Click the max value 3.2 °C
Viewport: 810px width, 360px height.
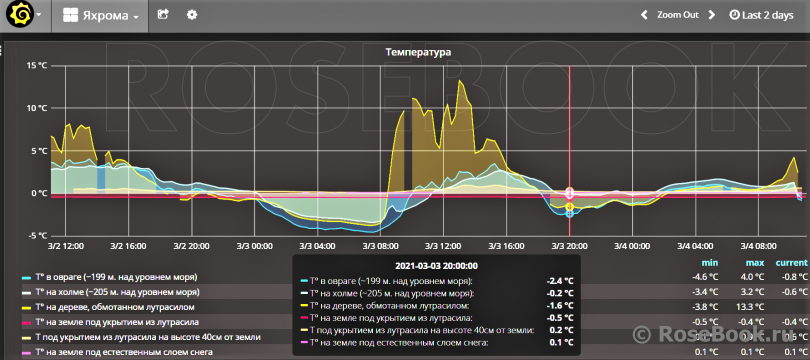753,291
